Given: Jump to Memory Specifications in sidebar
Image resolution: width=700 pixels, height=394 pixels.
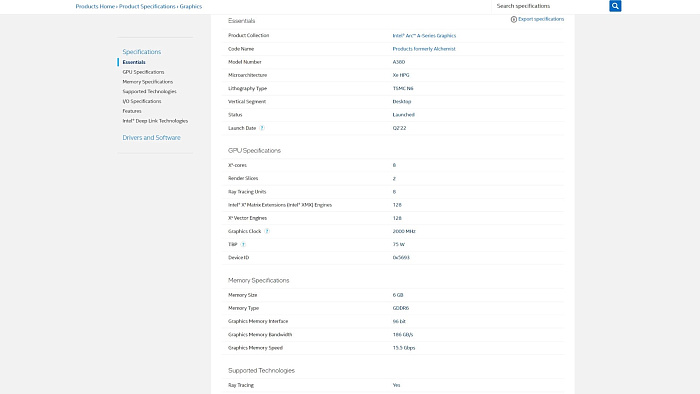Looking at the screenshot, I should pyautogui.click(x=147, y=82).
